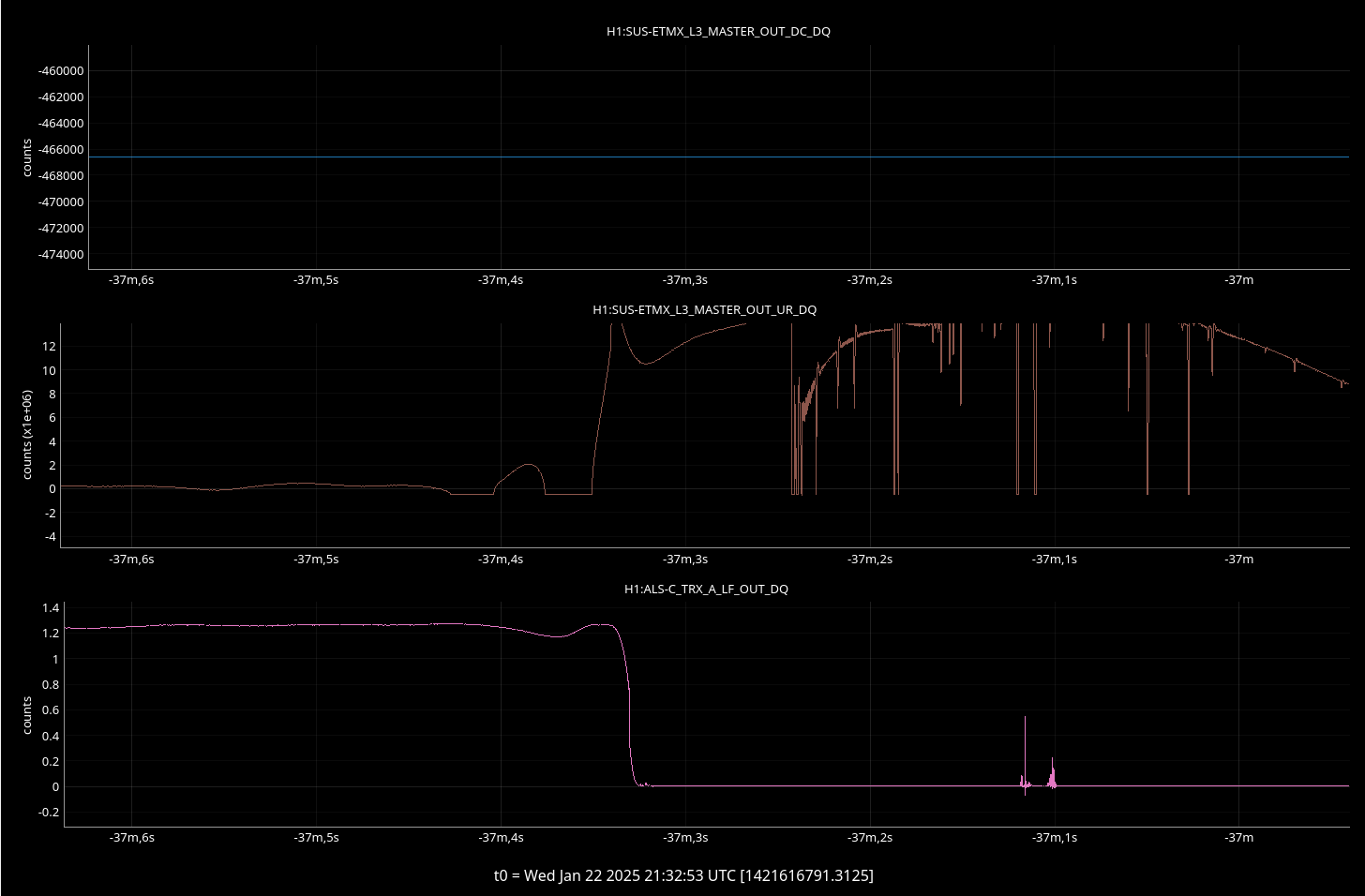Click the 12 tick label on the UR_DQ plot
The image size is (1365, 896).
(50, 346)
